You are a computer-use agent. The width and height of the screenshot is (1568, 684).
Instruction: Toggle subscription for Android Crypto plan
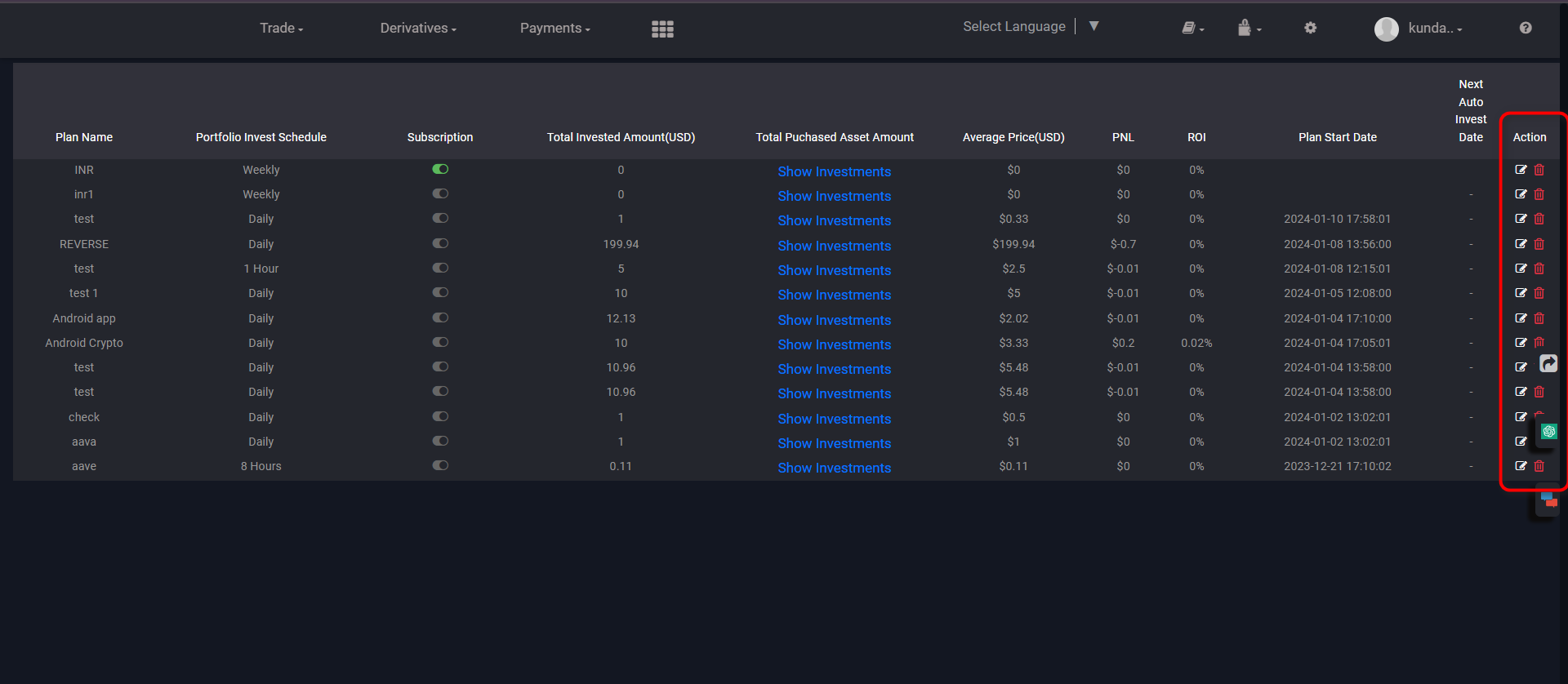(440, 342)
